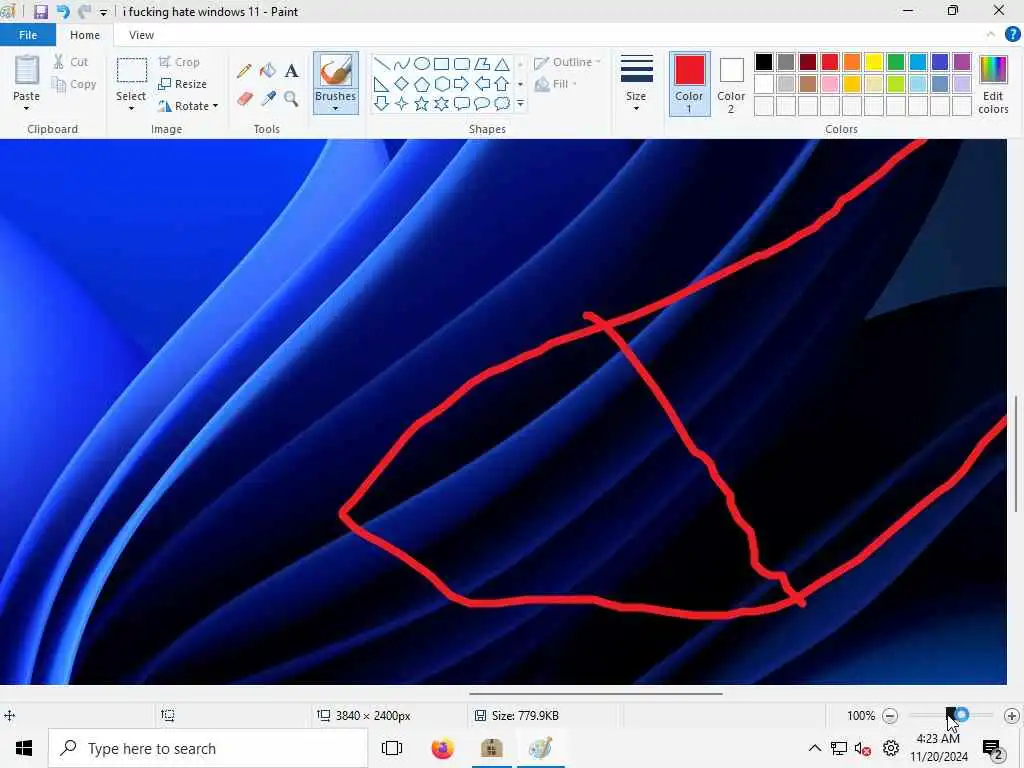
Task: Click the rectangular Select tool button
Action: click(131, 71)
